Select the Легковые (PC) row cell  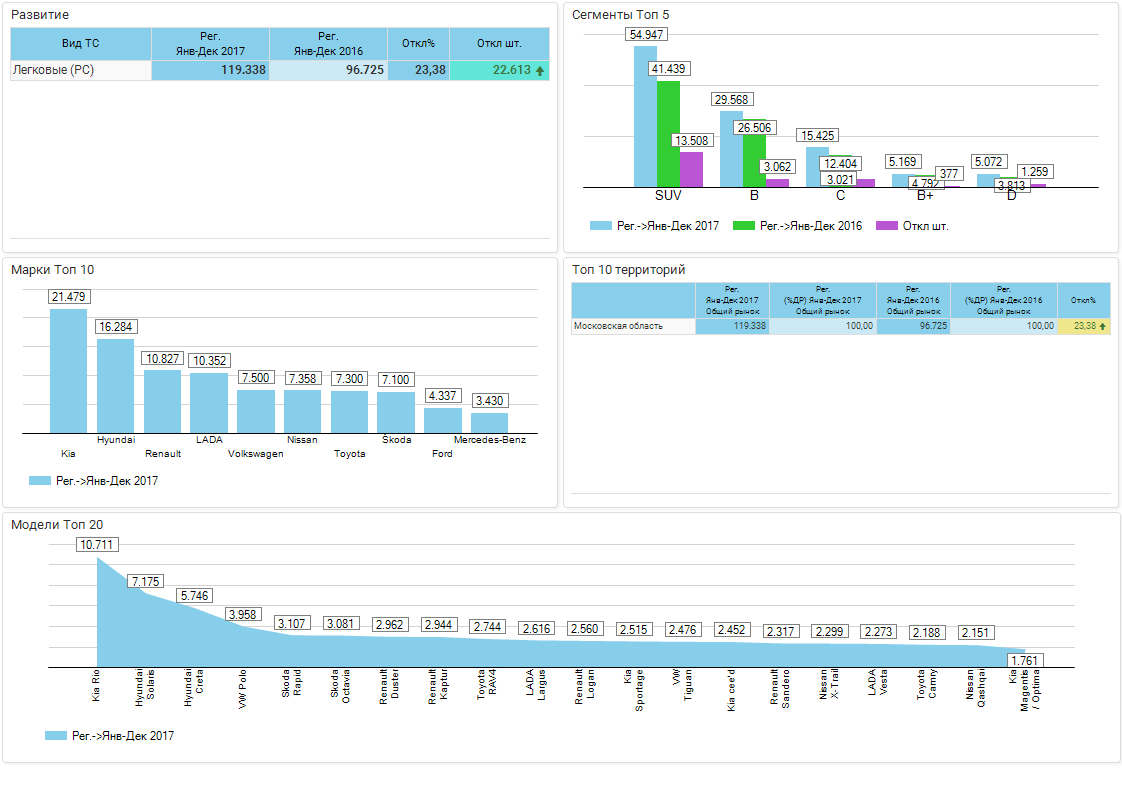pyautogui.click(x=80, y=71)
